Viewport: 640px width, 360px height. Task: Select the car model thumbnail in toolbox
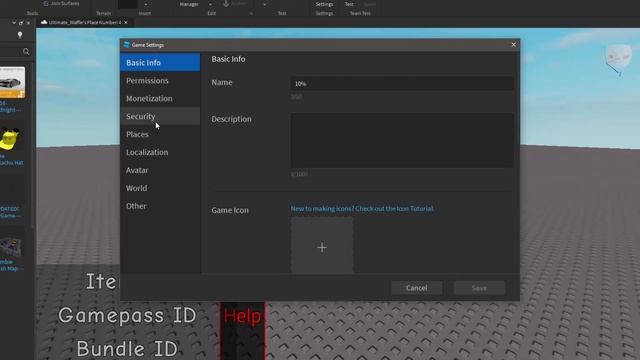[x=12, y=82]
